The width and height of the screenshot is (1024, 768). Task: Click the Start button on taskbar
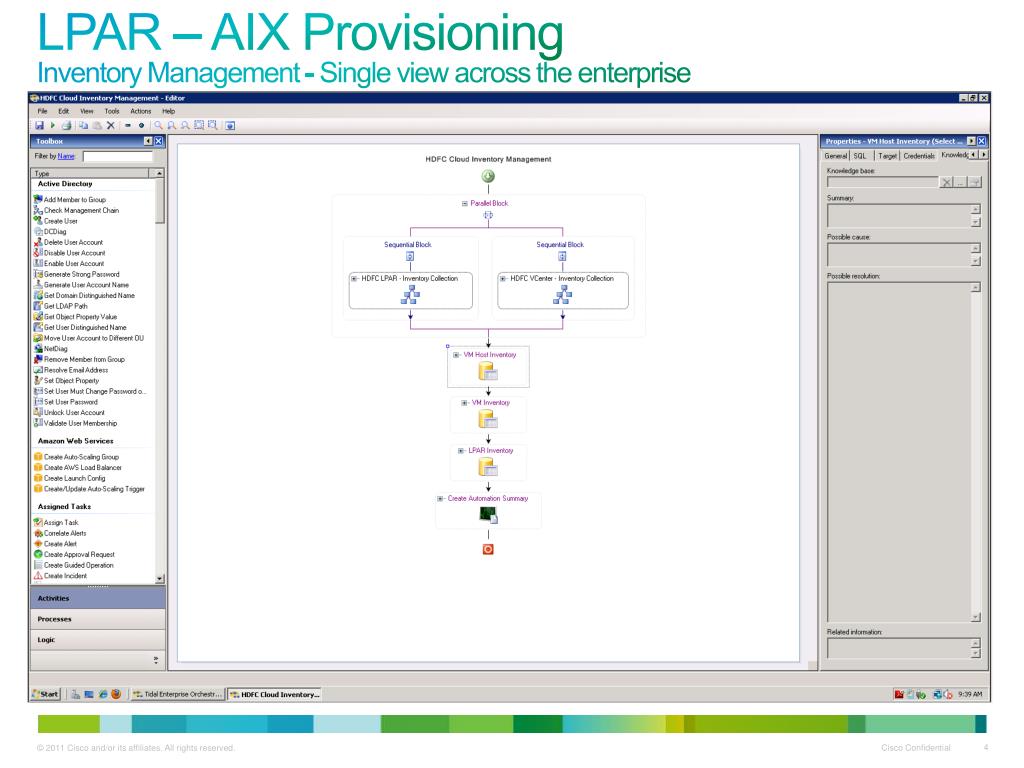tap(46, 694)
